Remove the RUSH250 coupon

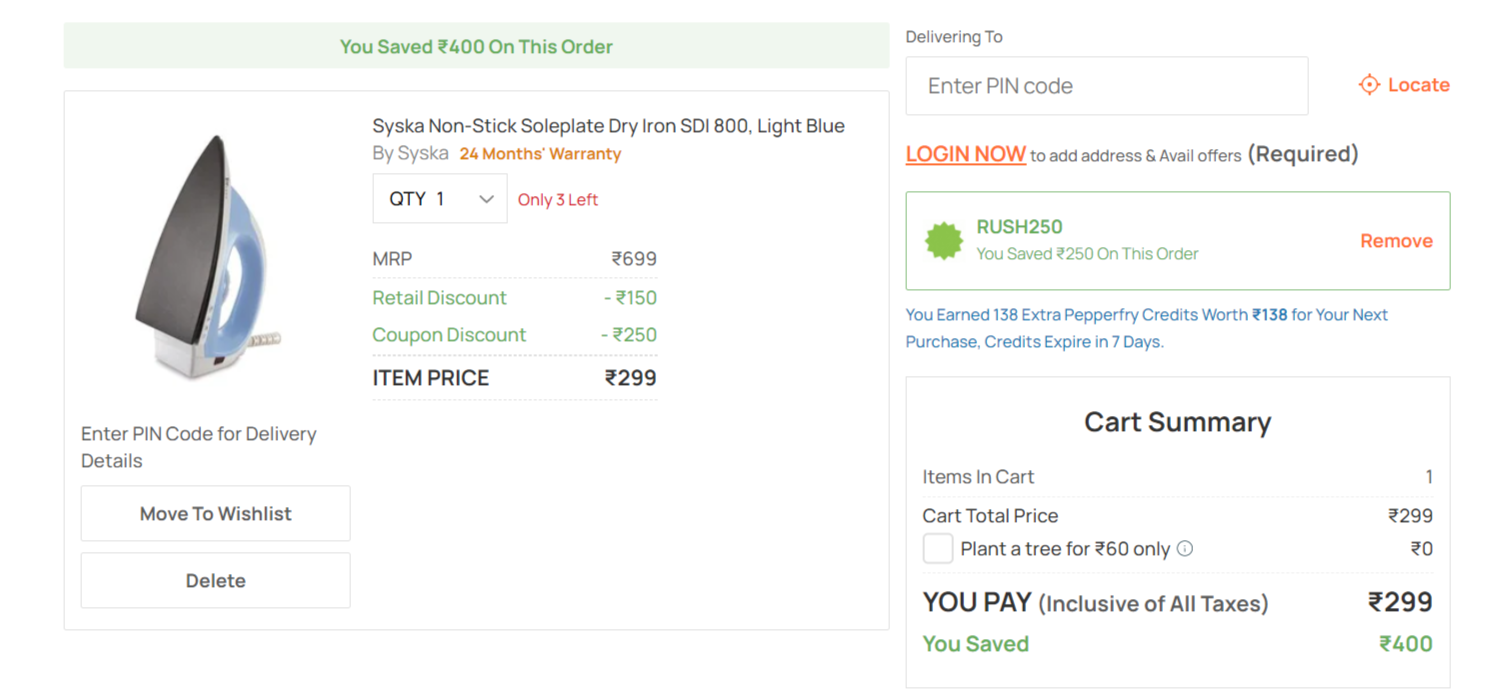pyautogui.click(x=1396, y=241)
